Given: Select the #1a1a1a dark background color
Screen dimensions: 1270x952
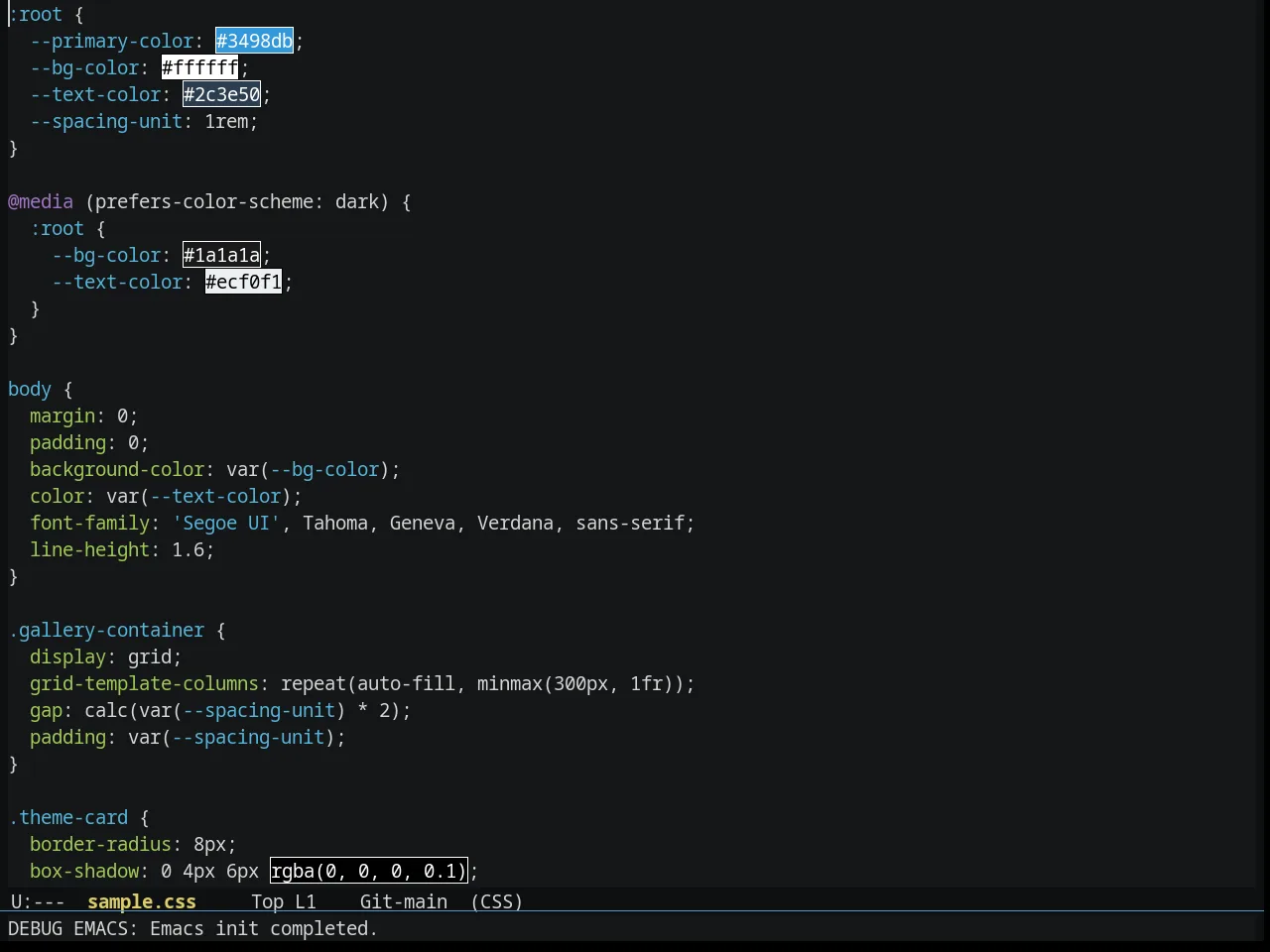Looking at the screenshot, I should [x=222, y=255].
